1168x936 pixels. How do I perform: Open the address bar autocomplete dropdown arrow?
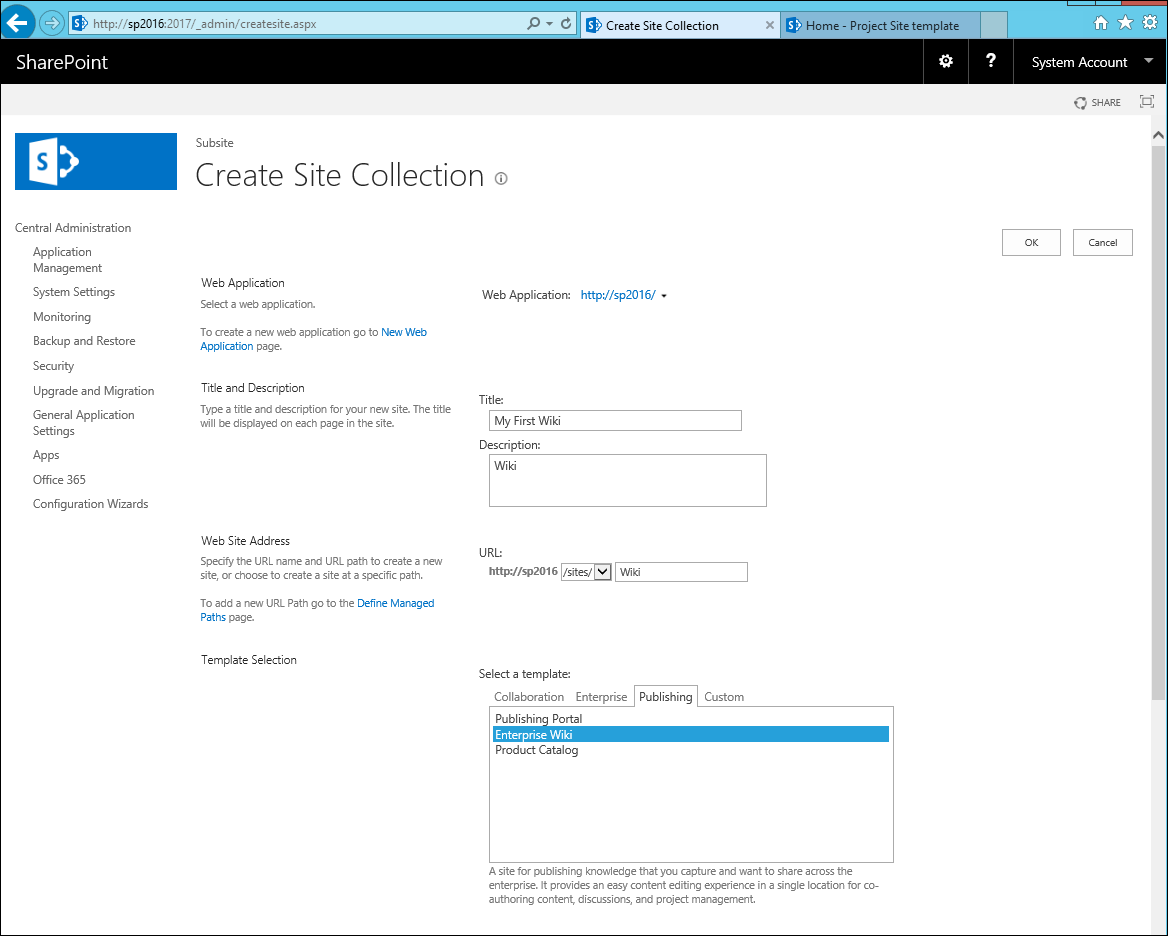click(550, 24)
